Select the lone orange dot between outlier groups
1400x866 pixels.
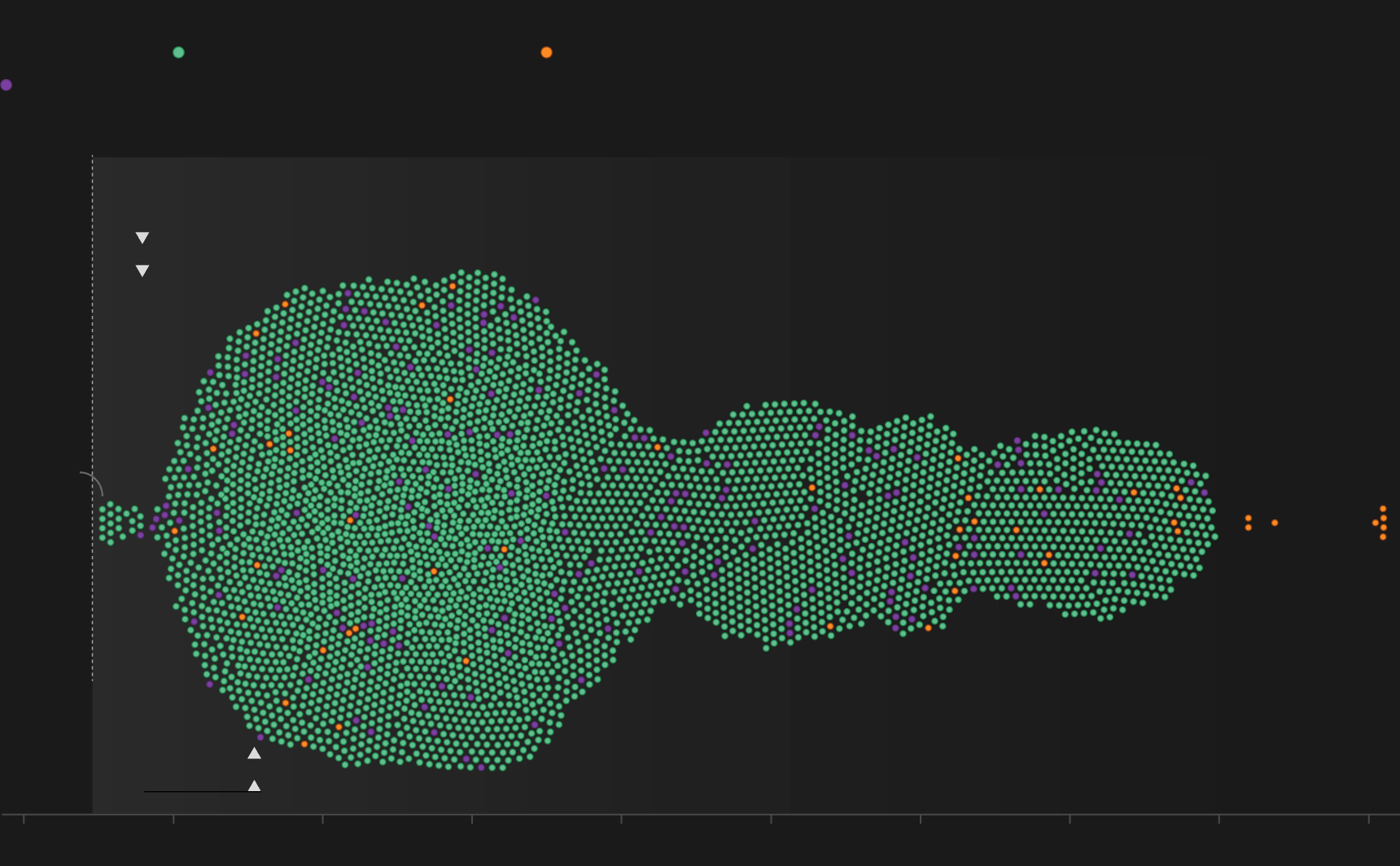pyautogui.click(x=1275, y=523)
